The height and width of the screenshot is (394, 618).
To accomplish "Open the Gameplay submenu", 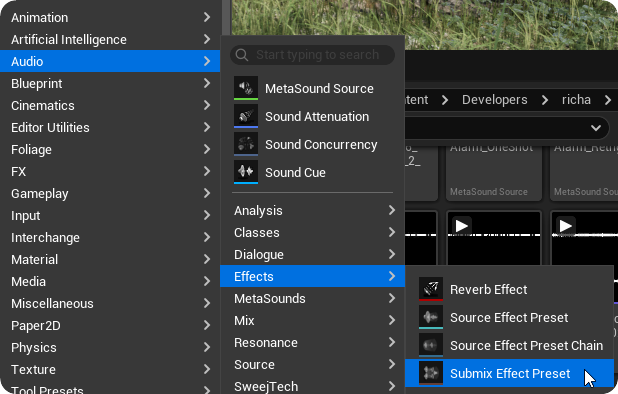I will point(110,193).
